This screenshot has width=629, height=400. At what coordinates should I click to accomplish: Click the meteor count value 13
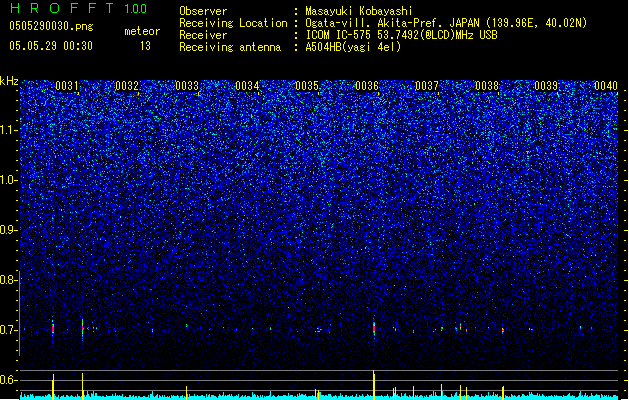(145, 46)
